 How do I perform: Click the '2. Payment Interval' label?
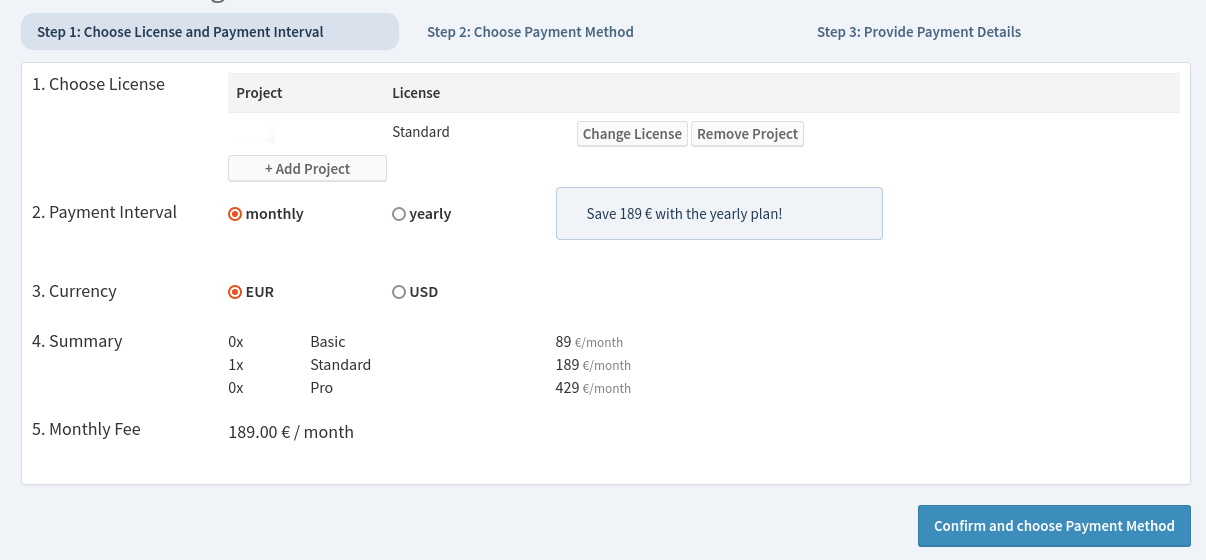(104, 212)
